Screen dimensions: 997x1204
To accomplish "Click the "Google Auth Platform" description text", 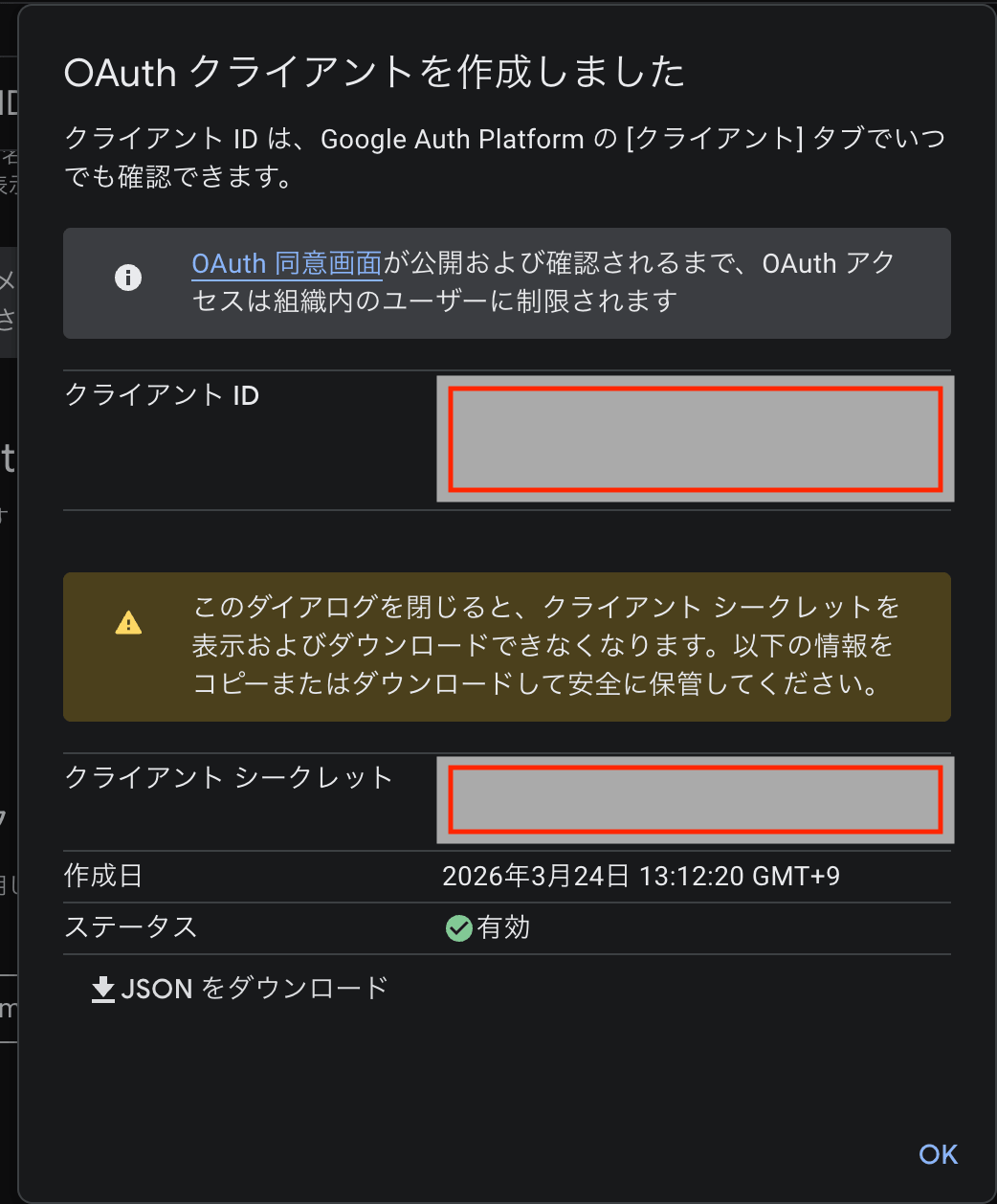I will pyautogui.click(x=452, y=139).
